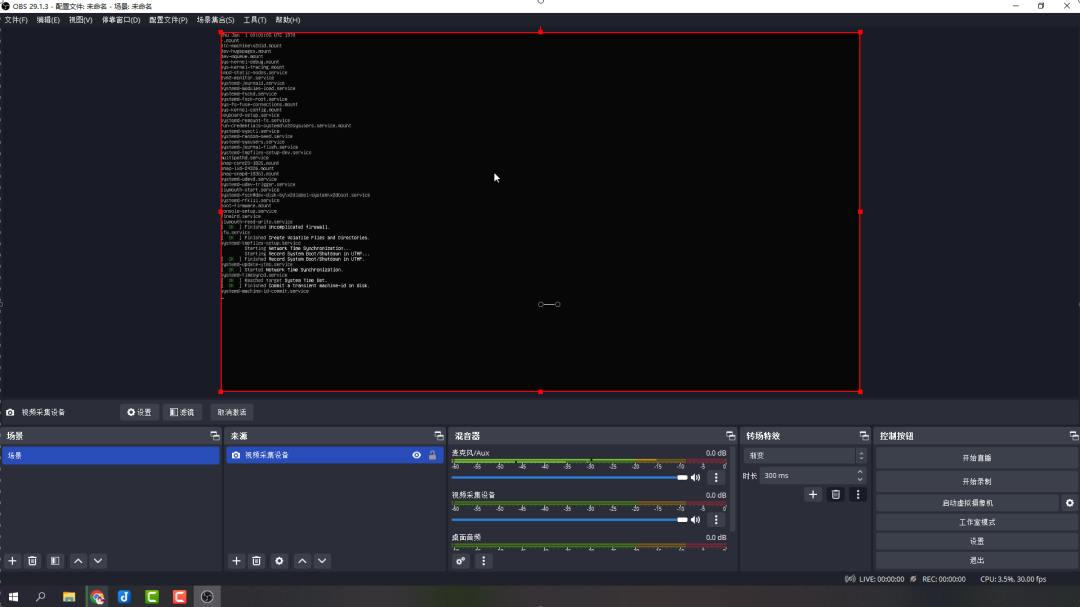
Task: Click the preview capture canvas
Action: tap(541, 212)
